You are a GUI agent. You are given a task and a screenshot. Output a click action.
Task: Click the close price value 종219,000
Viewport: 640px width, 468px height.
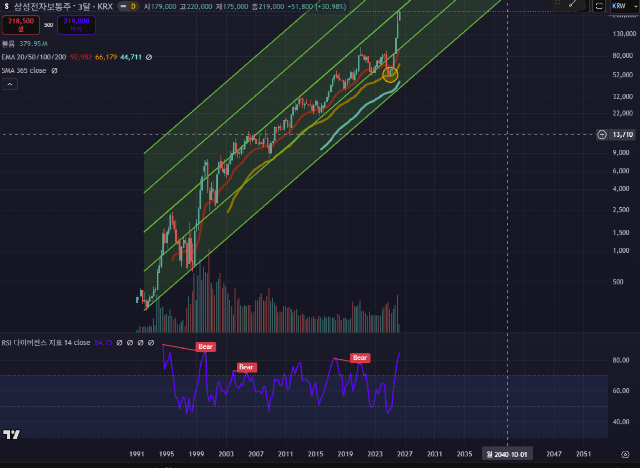pos(268,7)
